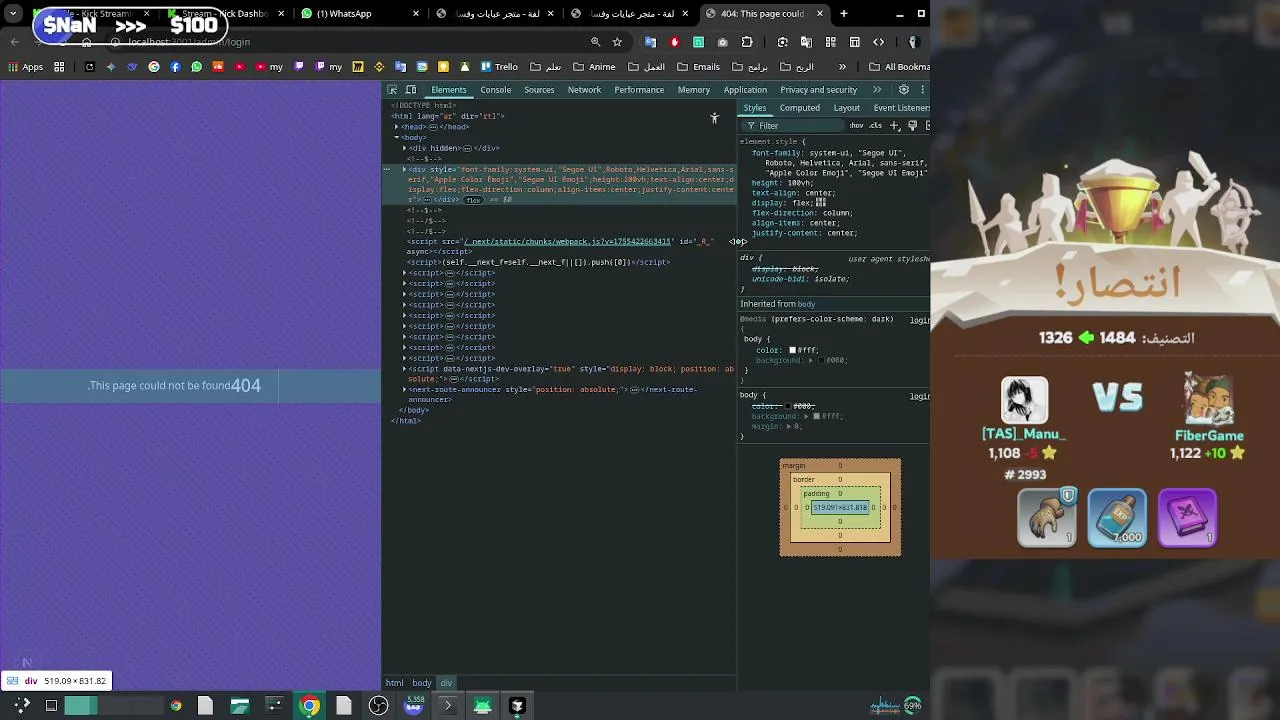
Task: Open a new Chrome tab
Action: (844, 14)
